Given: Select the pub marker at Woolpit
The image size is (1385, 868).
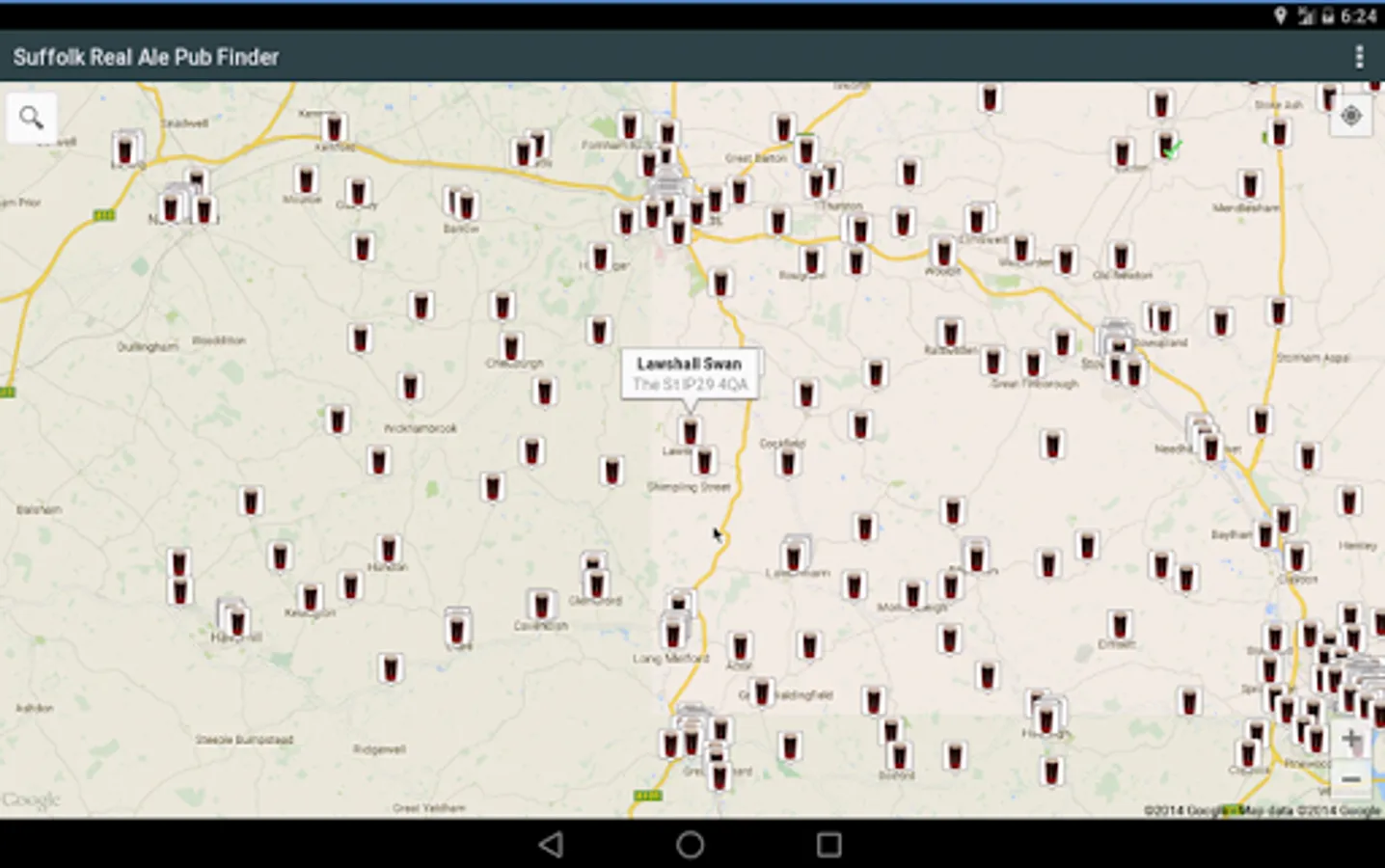Looking at the screenshot, I should pyautogui.click(x=944, y=253).
